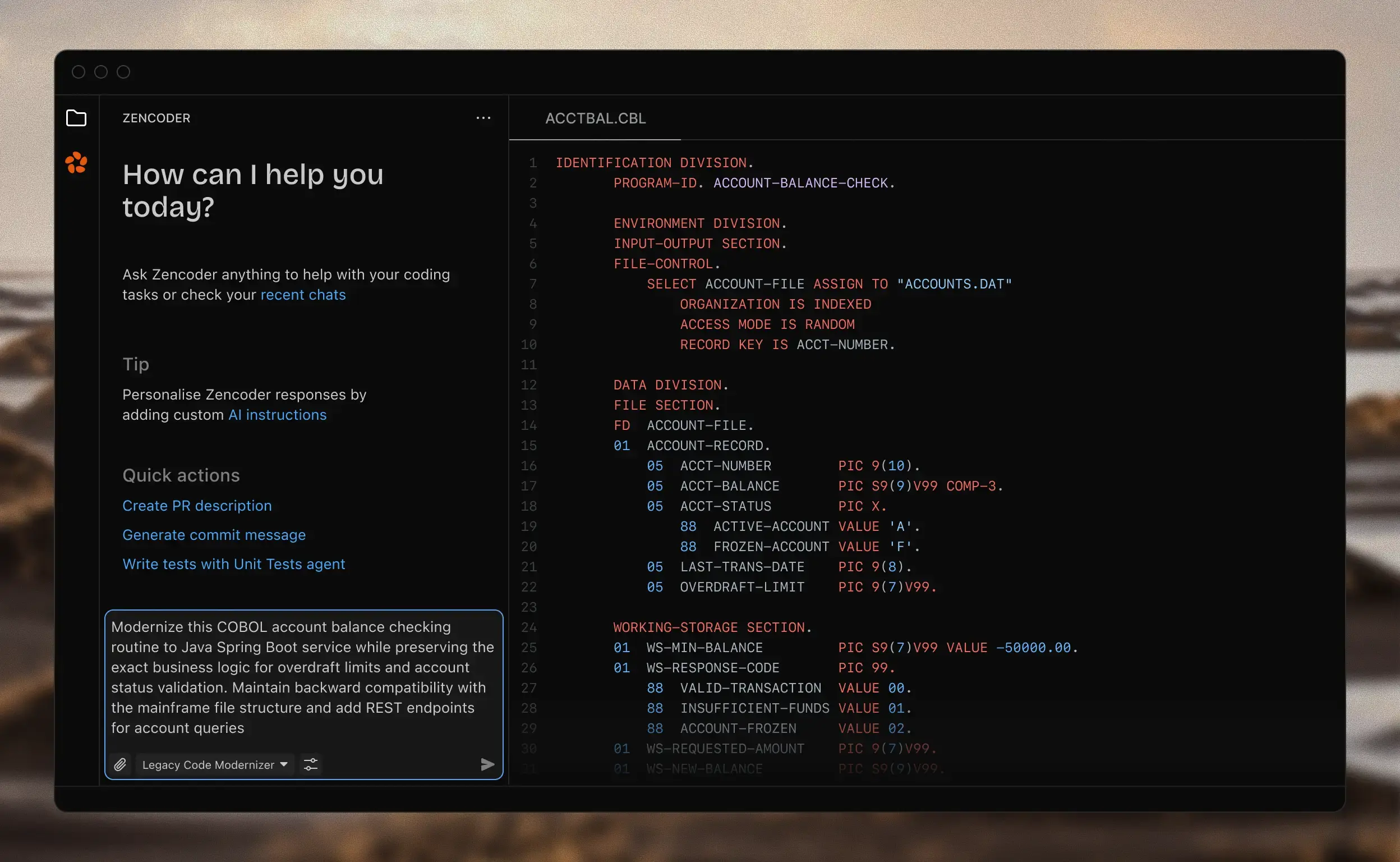Attach a file using the paperclip icon
The height and width of the screenshot is (862, 1400).
coord(119,764)
